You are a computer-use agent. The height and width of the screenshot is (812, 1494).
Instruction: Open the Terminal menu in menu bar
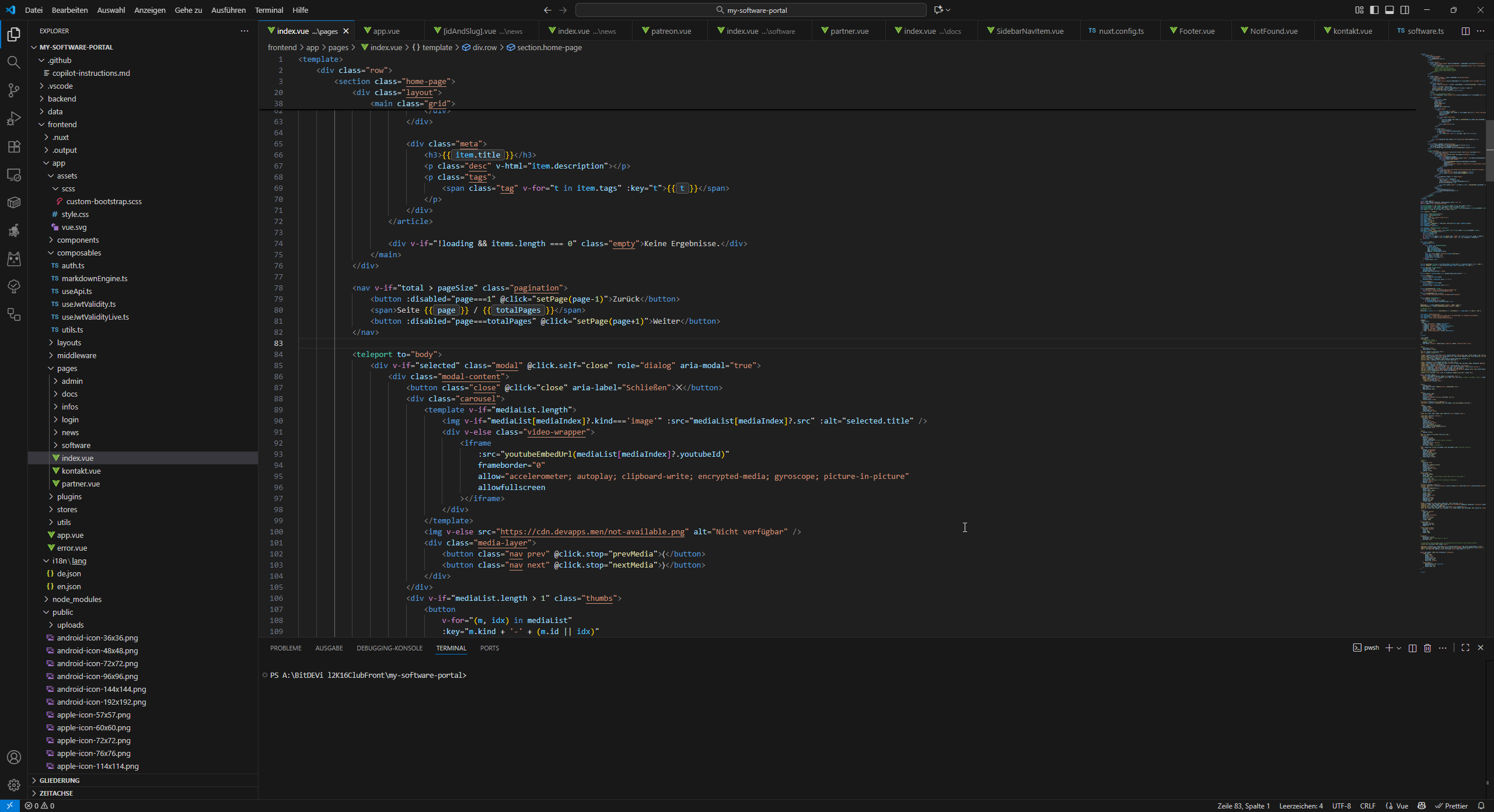268,10
